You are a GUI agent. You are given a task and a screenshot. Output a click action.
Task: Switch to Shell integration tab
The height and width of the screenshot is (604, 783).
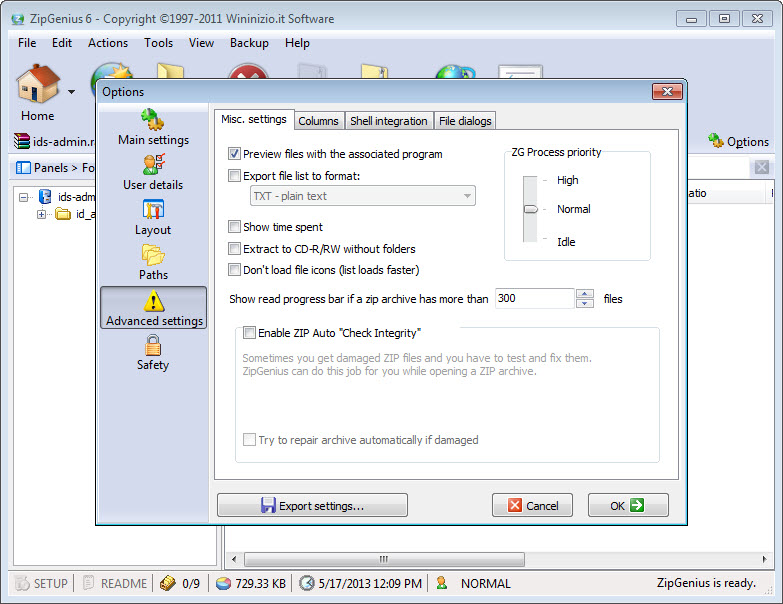[389, 121]
